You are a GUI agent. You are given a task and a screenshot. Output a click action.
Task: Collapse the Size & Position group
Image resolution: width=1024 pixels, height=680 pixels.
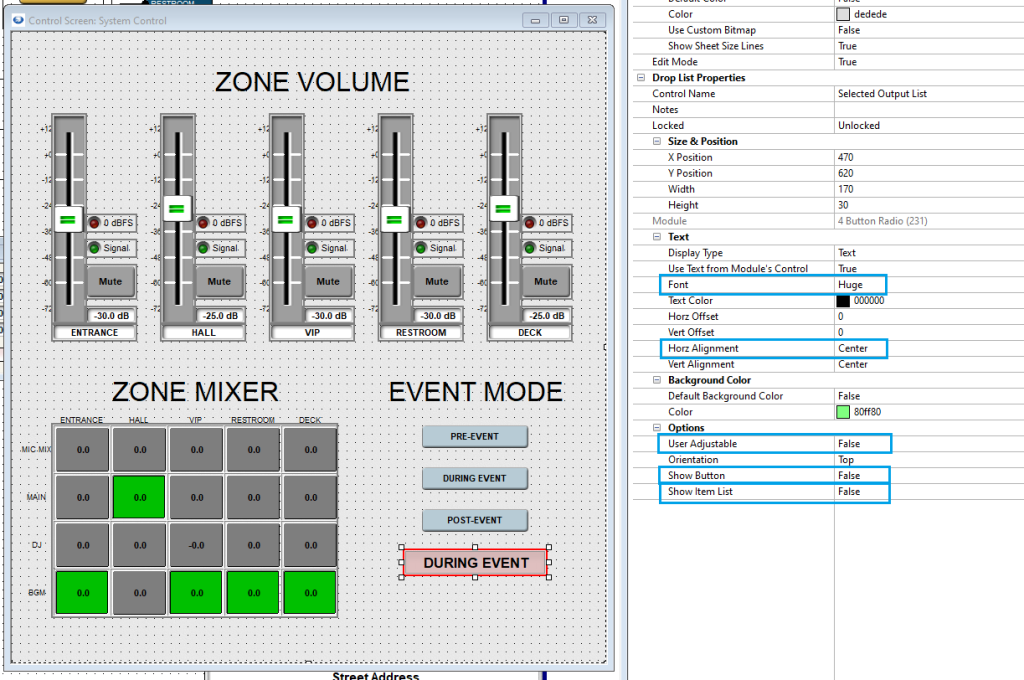click(656, 142)
